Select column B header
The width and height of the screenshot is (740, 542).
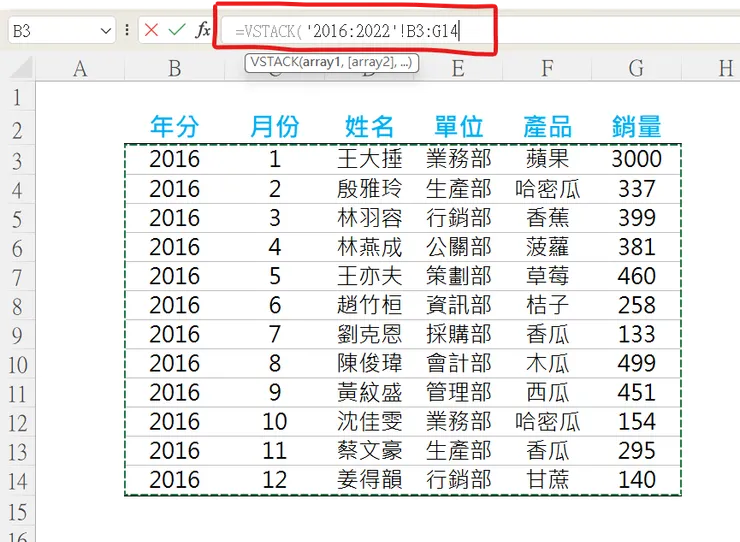pyautogui.click(x=175, y=69)
